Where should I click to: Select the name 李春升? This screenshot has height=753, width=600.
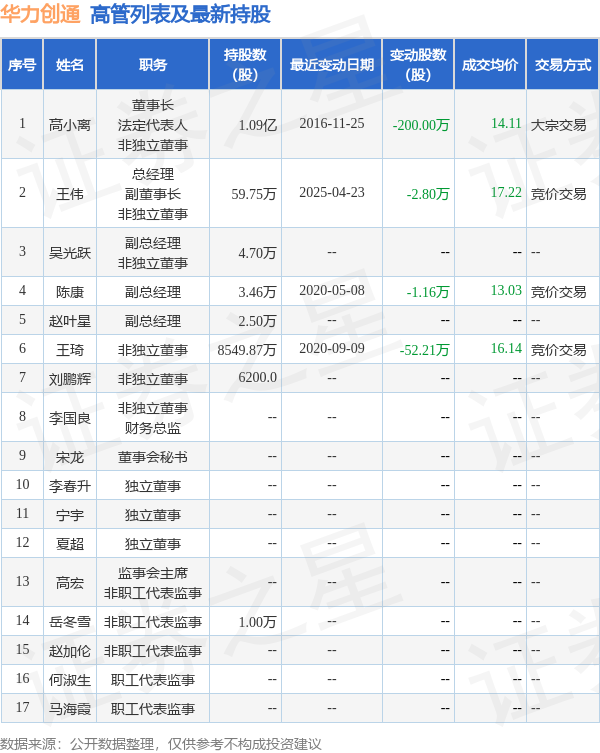70,486
